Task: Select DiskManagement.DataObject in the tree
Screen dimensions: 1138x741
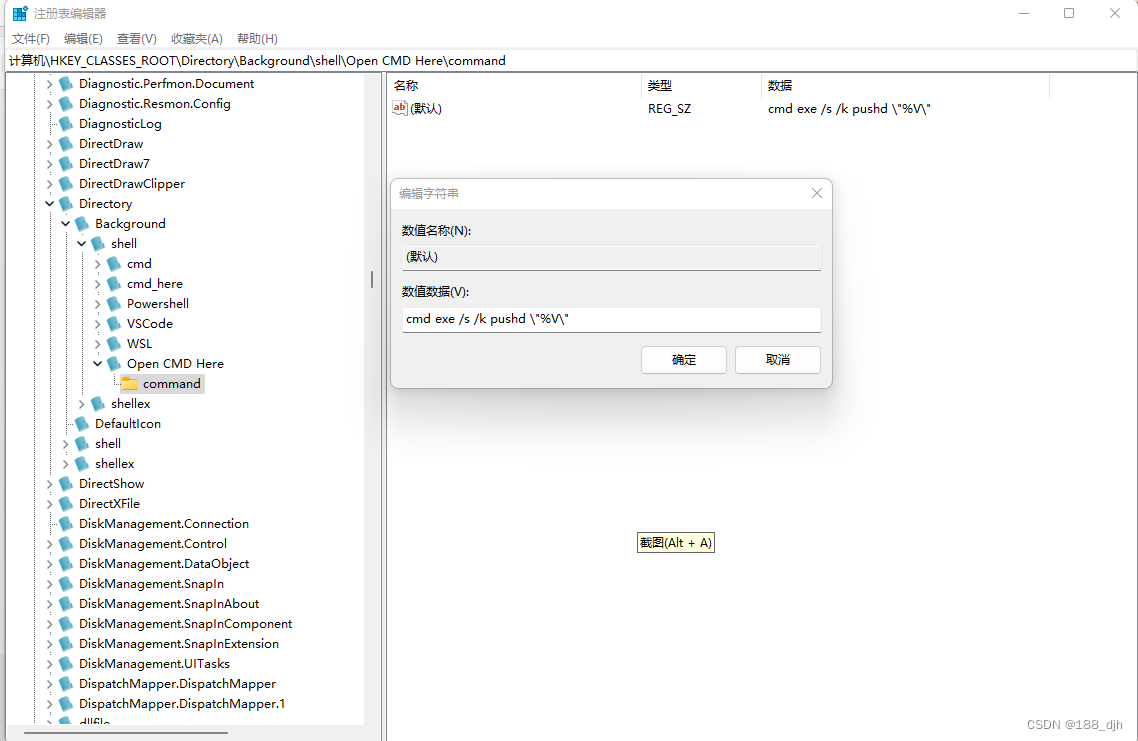Action: (x=164, y=563)
